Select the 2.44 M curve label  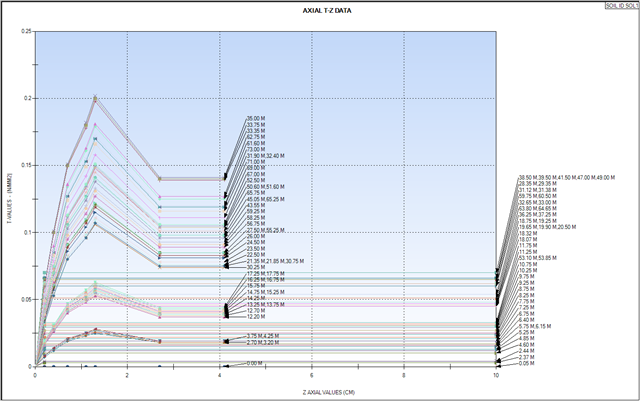(x=527, y=351)
